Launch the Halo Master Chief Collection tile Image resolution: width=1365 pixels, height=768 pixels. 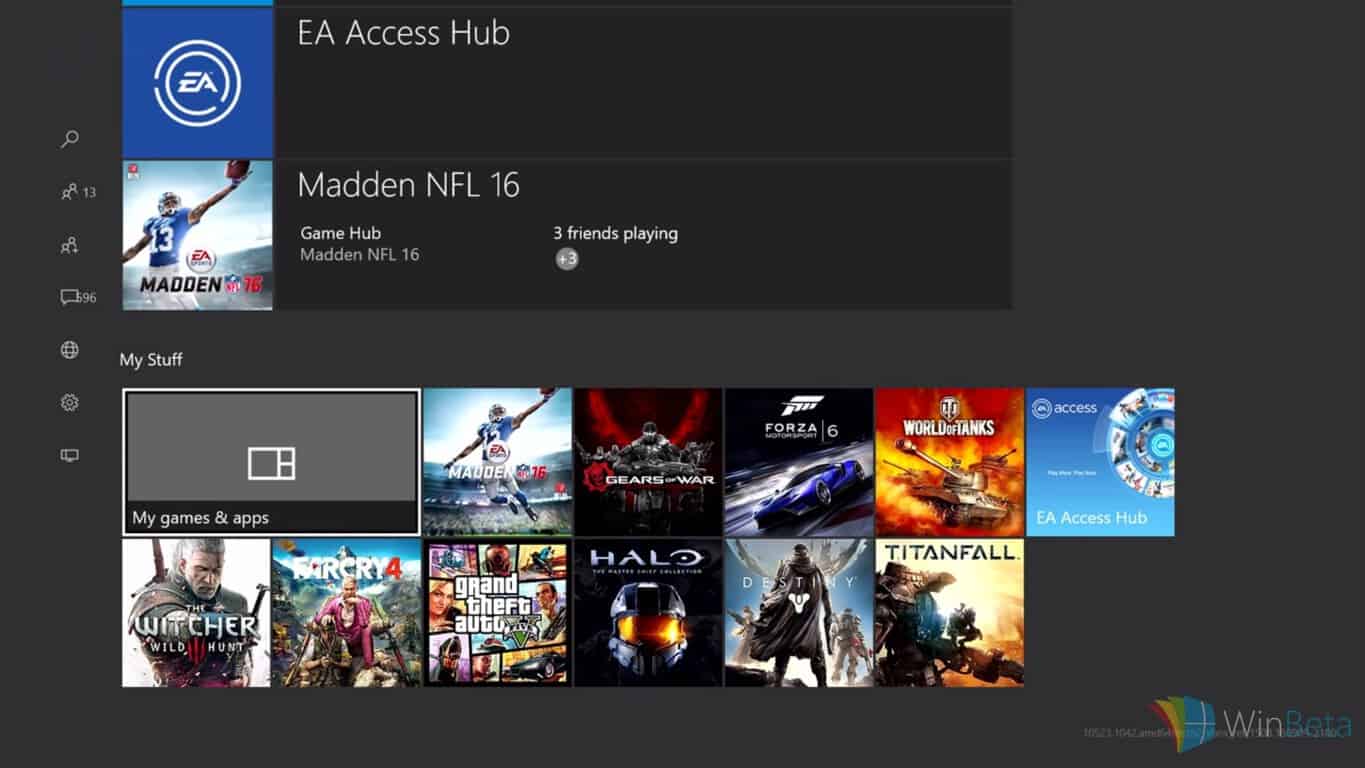click(x=648, y=613)
